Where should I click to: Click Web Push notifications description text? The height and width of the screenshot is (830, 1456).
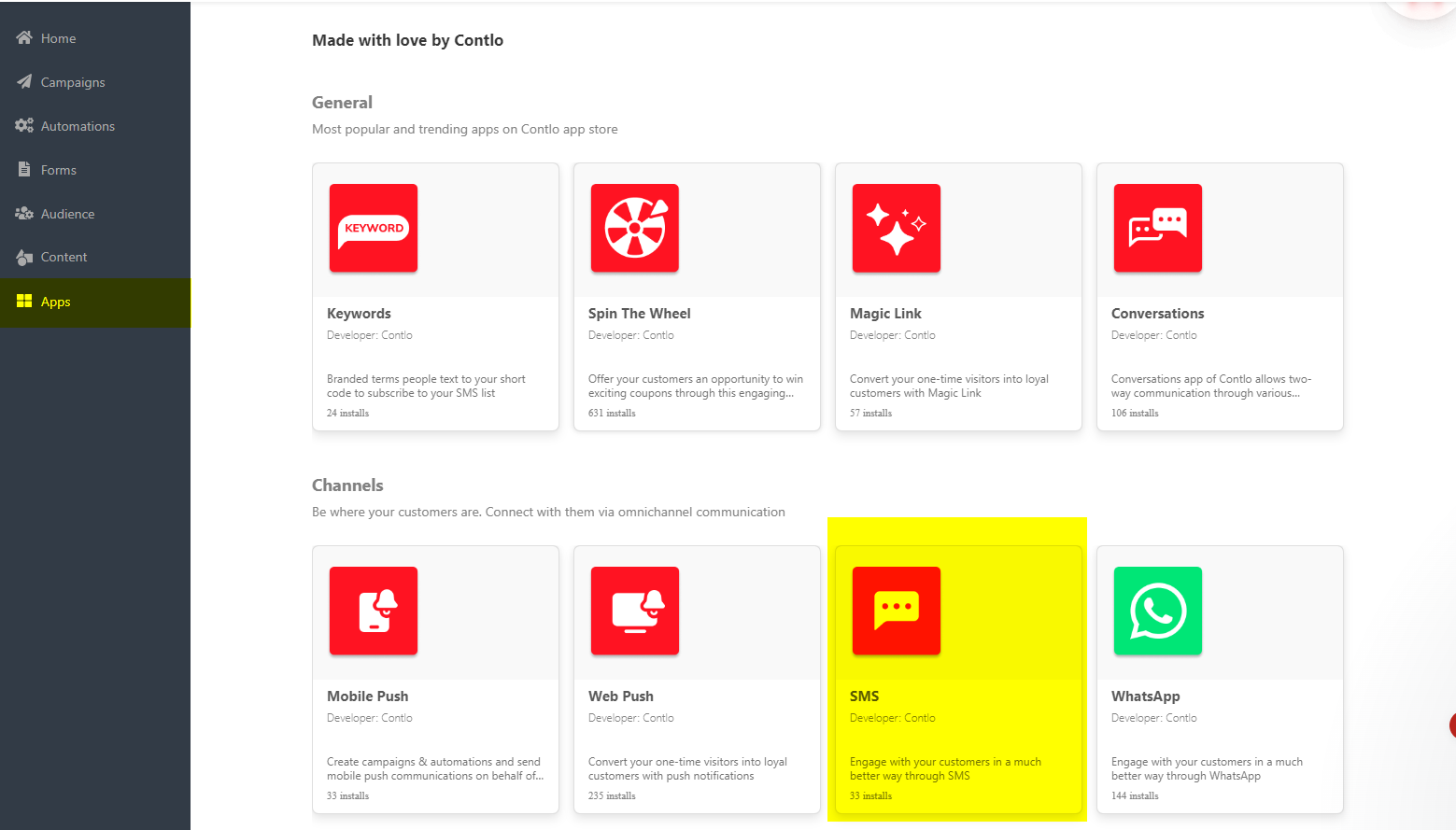click(x=687, y=768)
